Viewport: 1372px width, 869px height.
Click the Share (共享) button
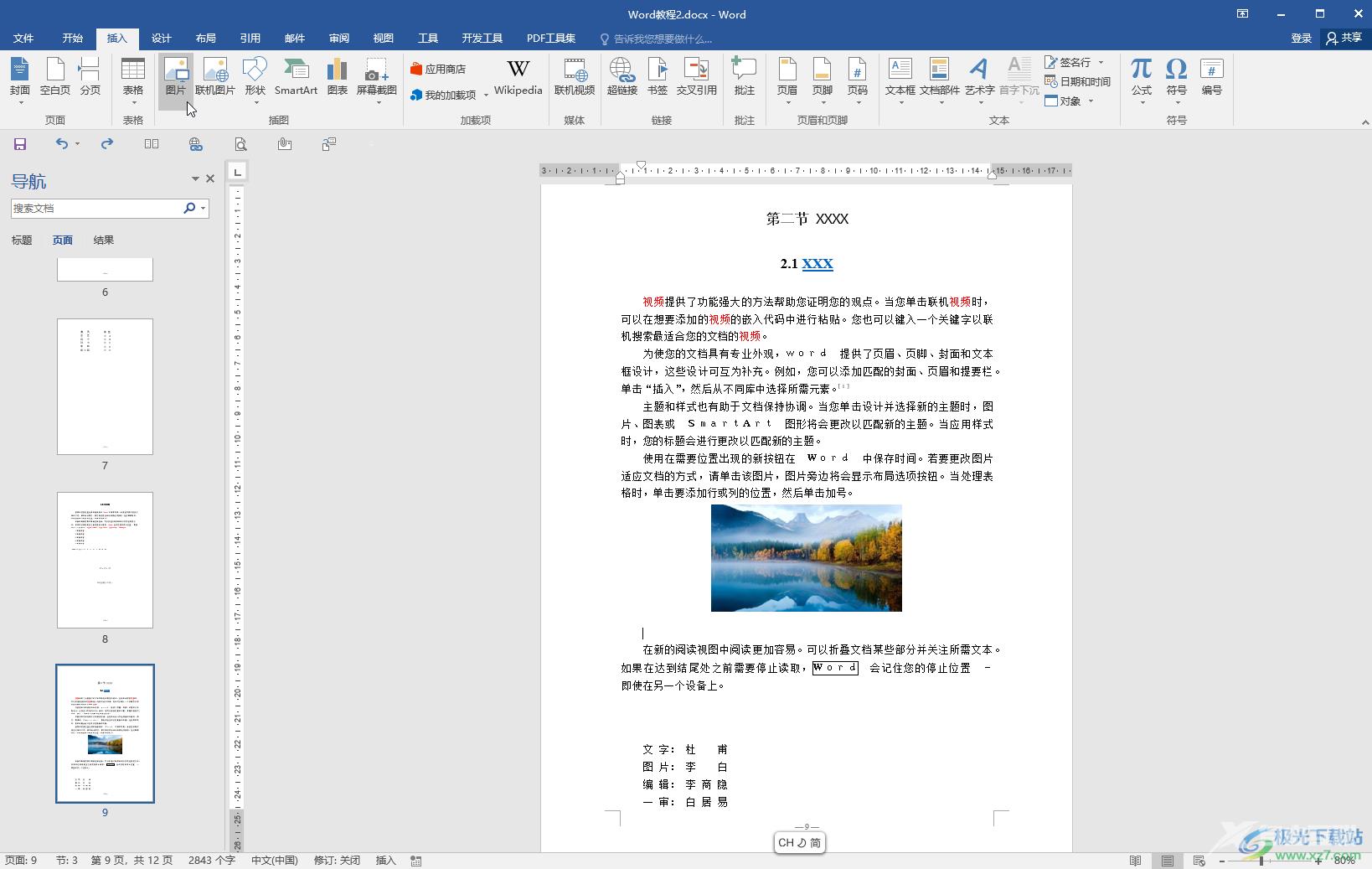click(x=1344, y=39)
